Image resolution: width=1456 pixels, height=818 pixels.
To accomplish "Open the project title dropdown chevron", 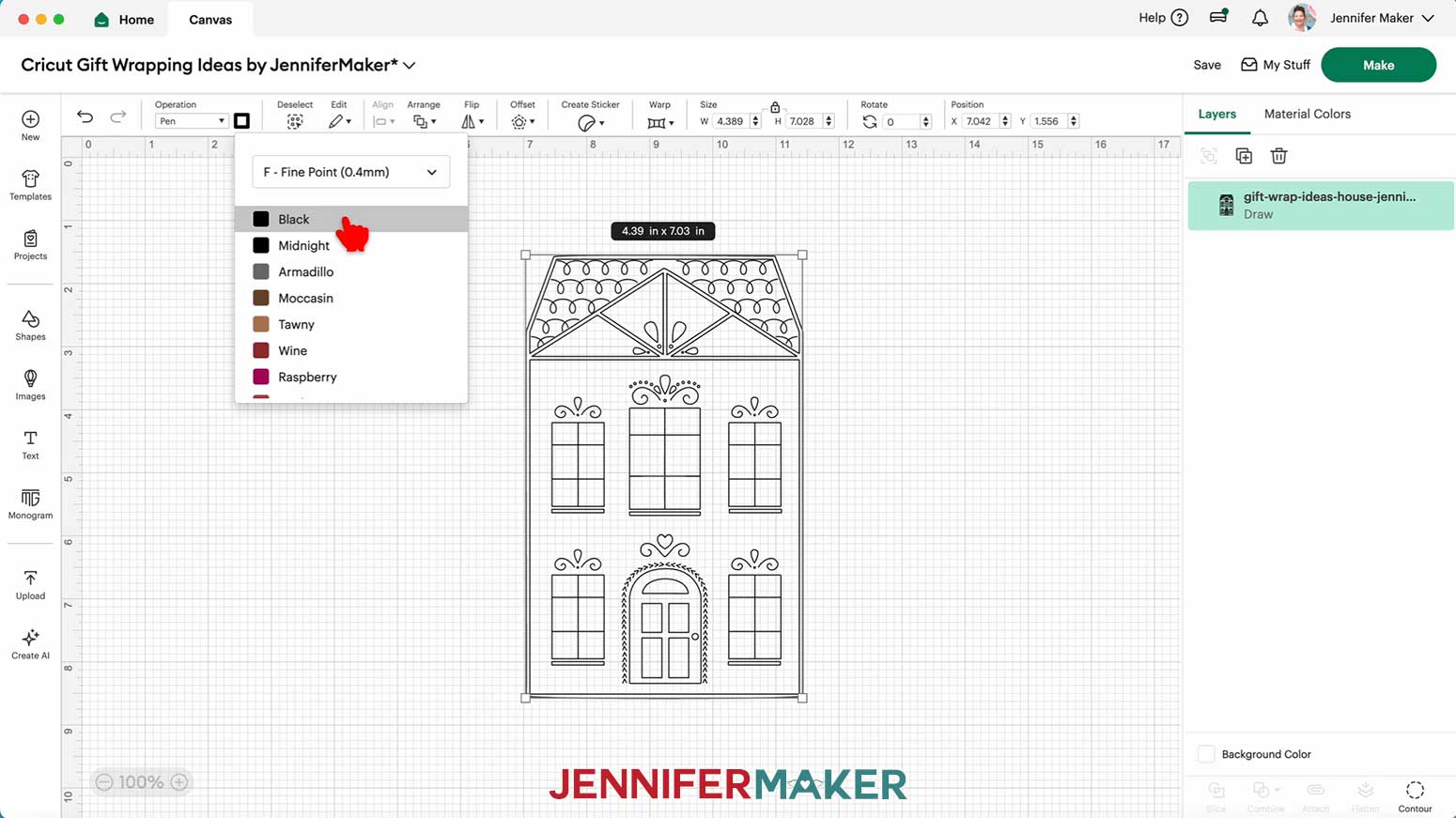I will [x=410, y=66].
